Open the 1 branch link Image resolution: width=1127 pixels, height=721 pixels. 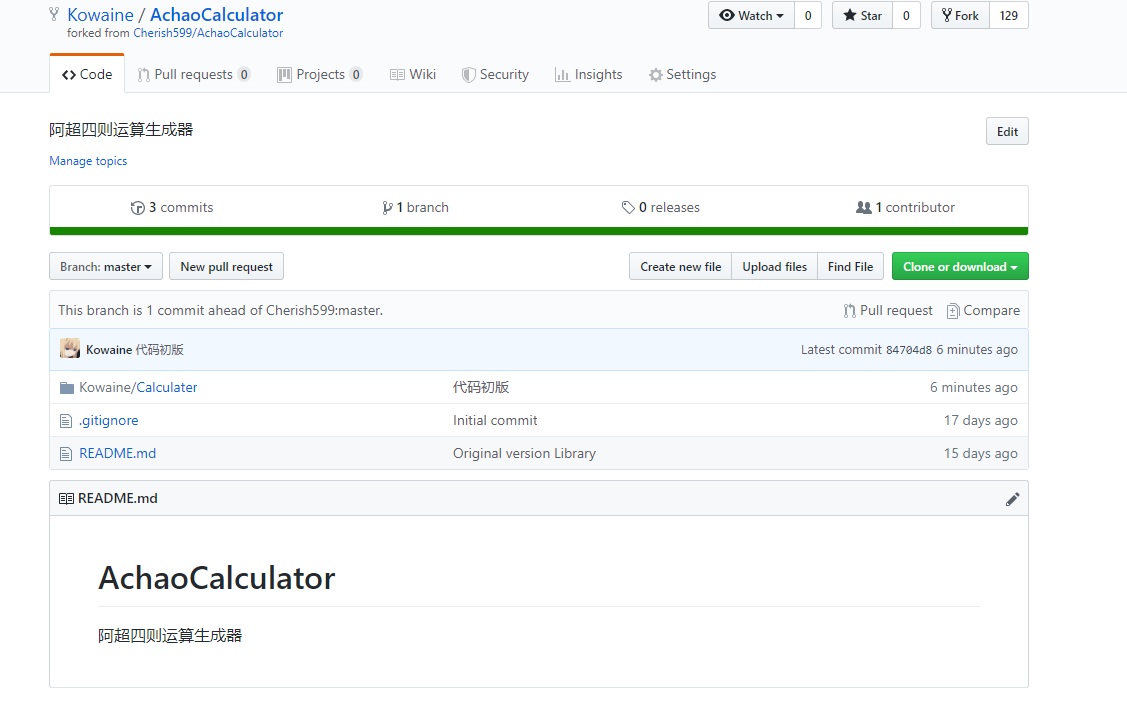click(x=415, y=208)
